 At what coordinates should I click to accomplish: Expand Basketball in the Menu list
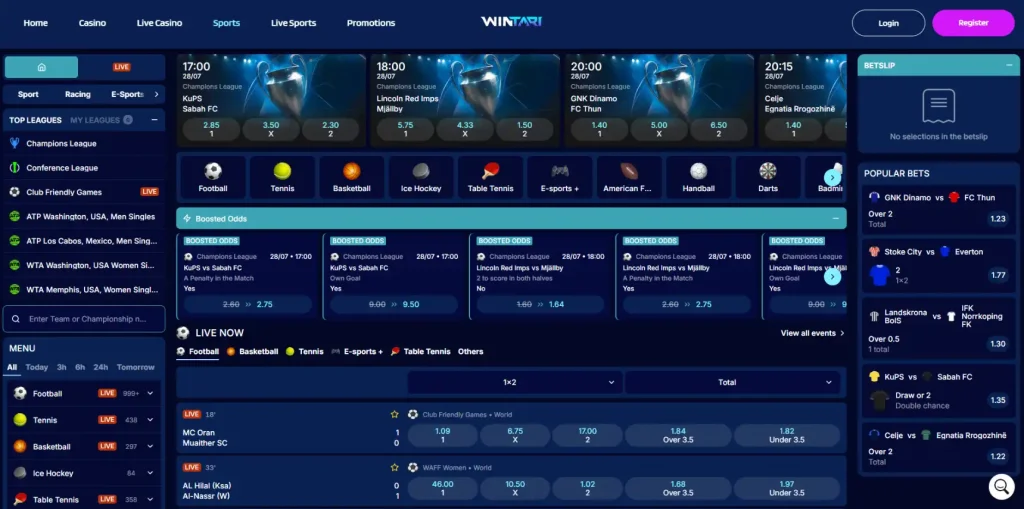150,447
